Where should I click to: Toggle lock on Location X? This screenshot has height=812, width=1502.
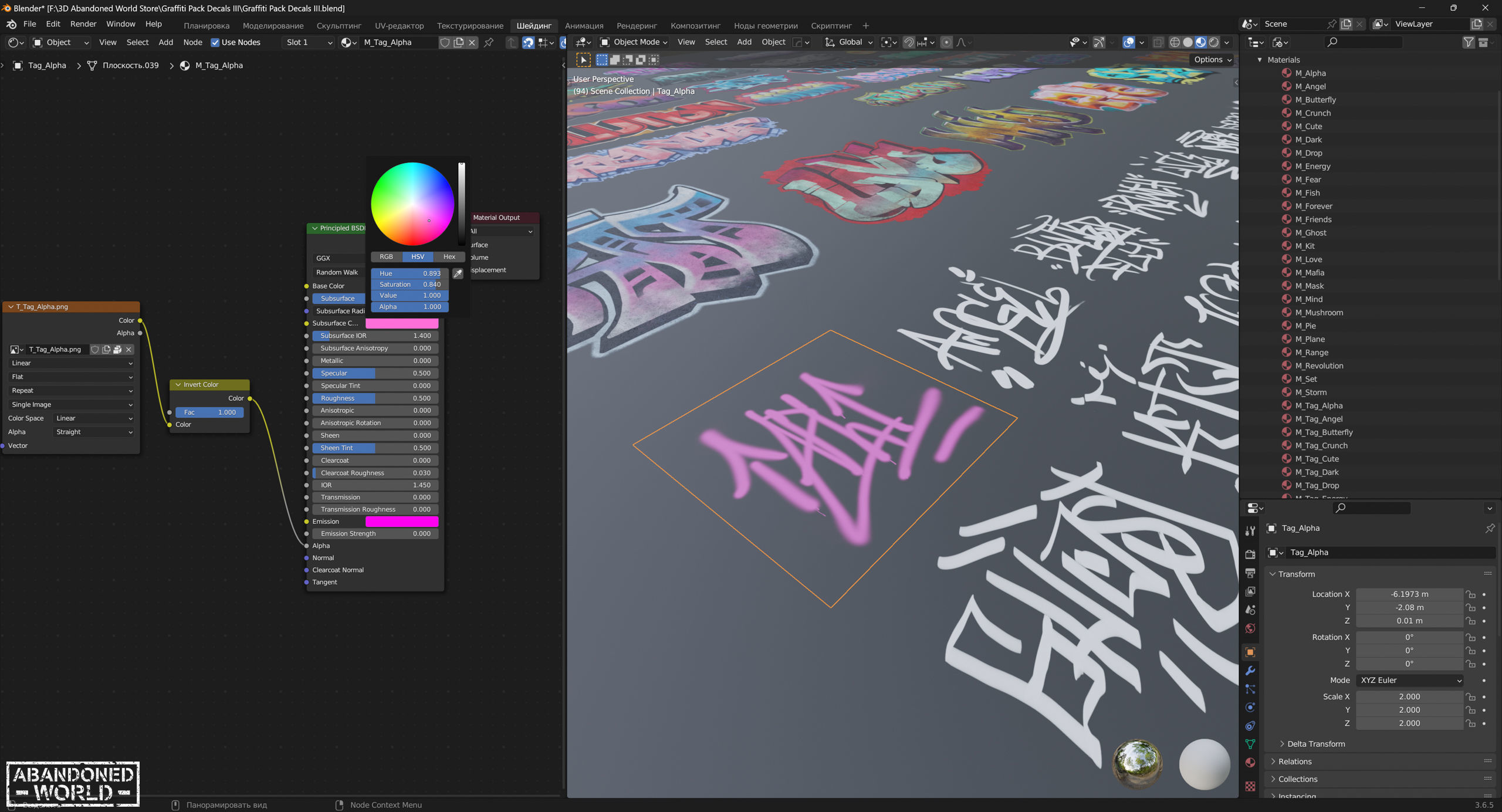[x=1471, y=594]
